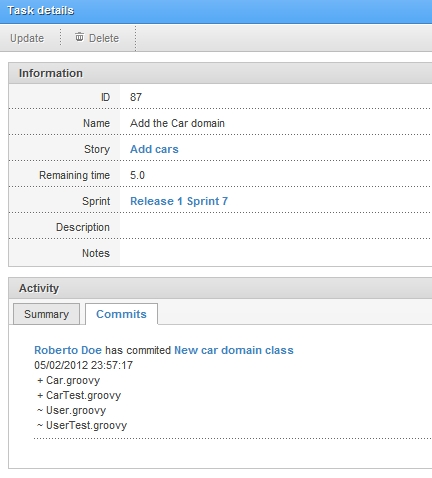
Task: Open the New car domain class commit
Action: tap(234, 350)
